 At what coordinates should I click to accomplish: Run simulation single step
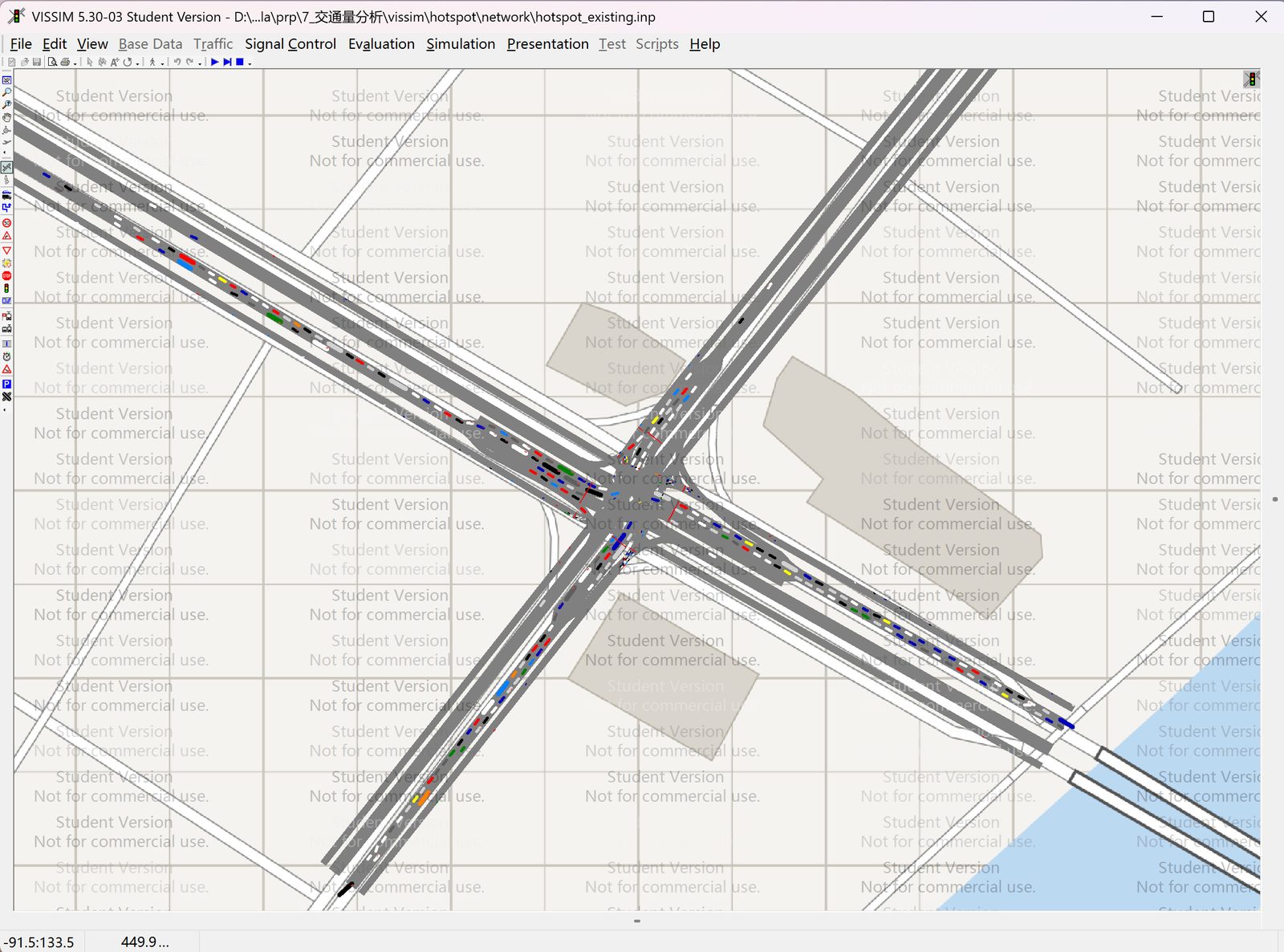click(x=228, y=62)
